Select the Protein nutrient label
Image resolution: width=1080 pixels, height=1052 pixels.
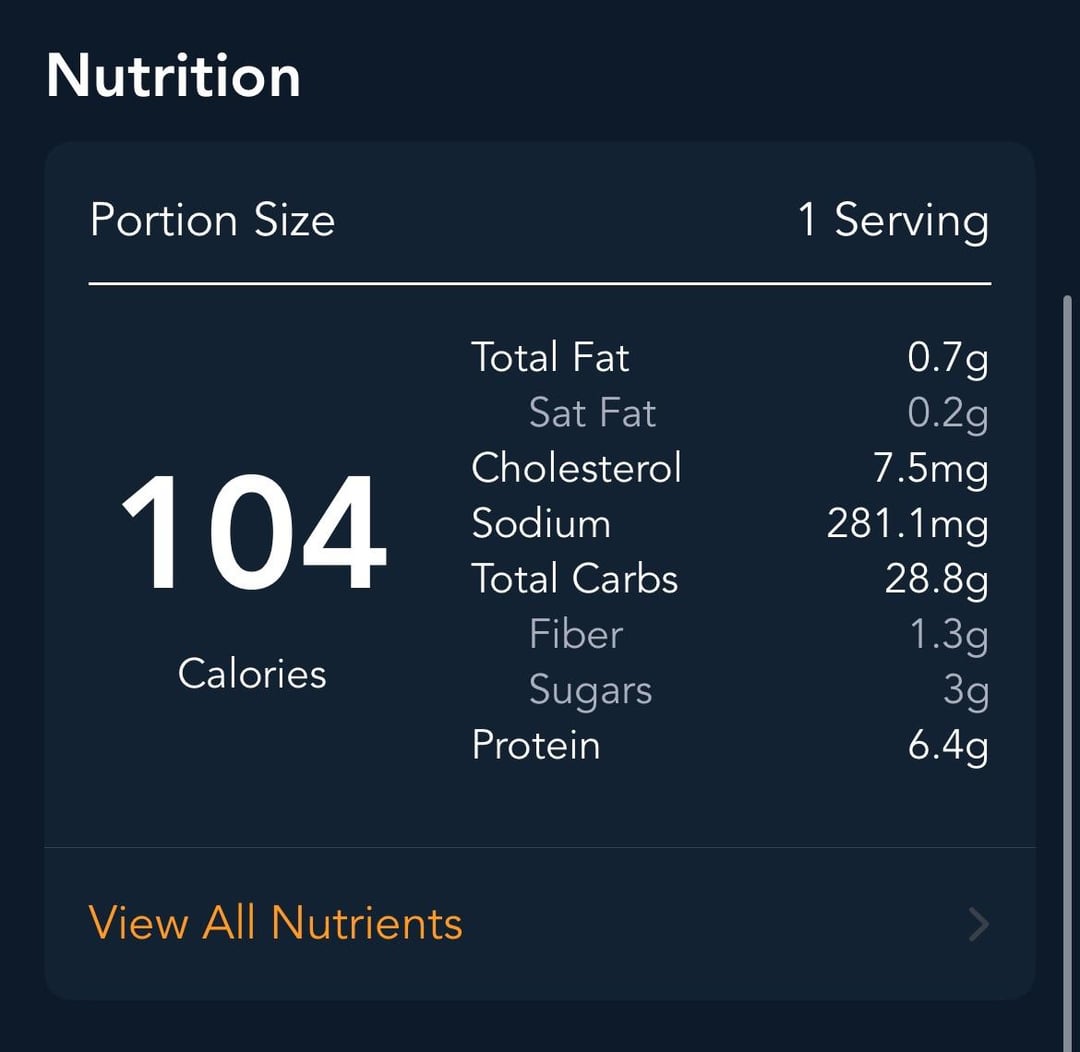click(536, 745)
